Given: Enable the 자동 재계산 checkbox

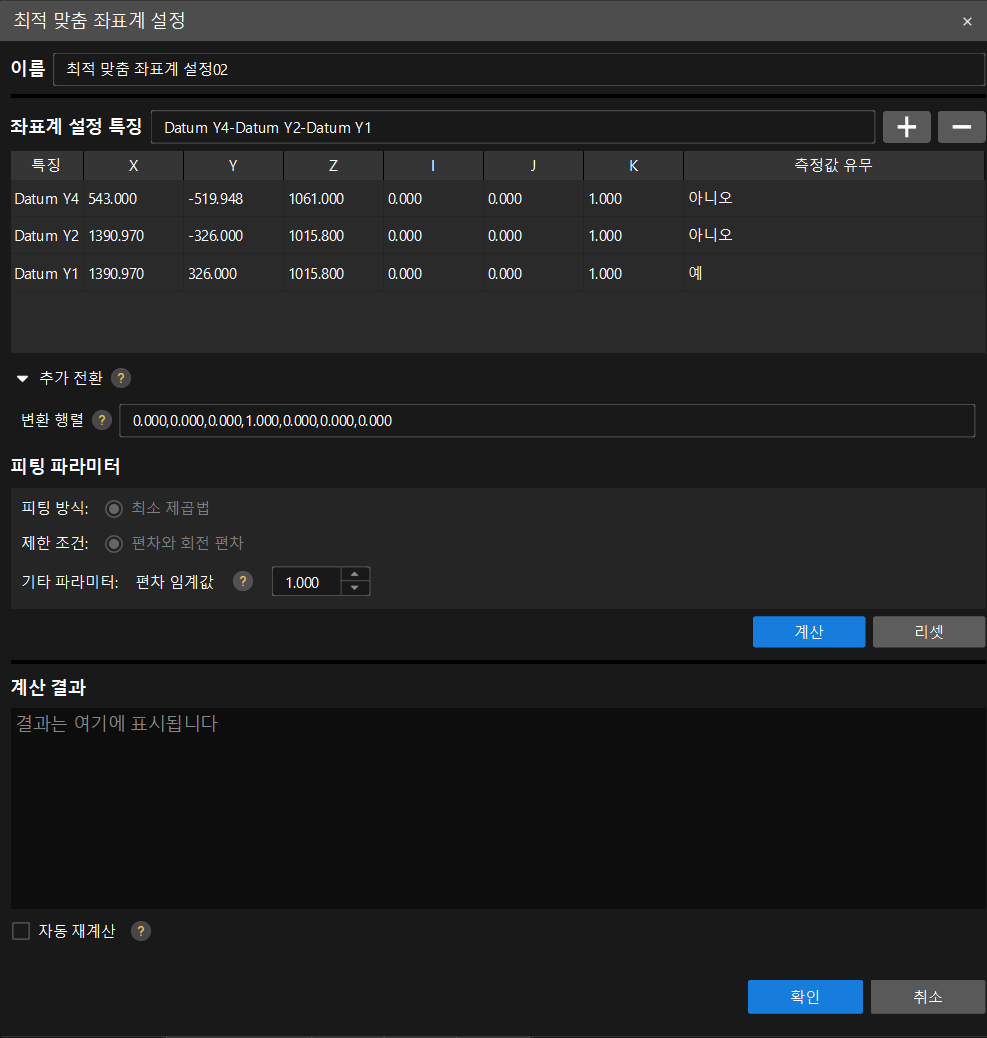Looking at the screenshot, I should click(21, 931).
